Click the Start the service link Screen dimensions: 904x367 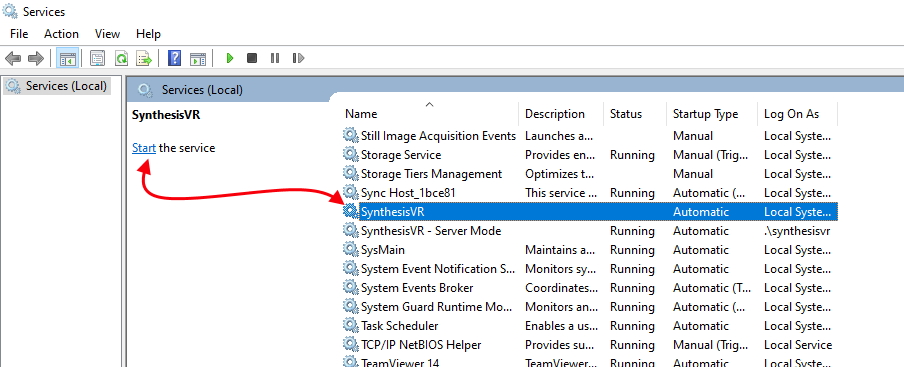[144, 147]
